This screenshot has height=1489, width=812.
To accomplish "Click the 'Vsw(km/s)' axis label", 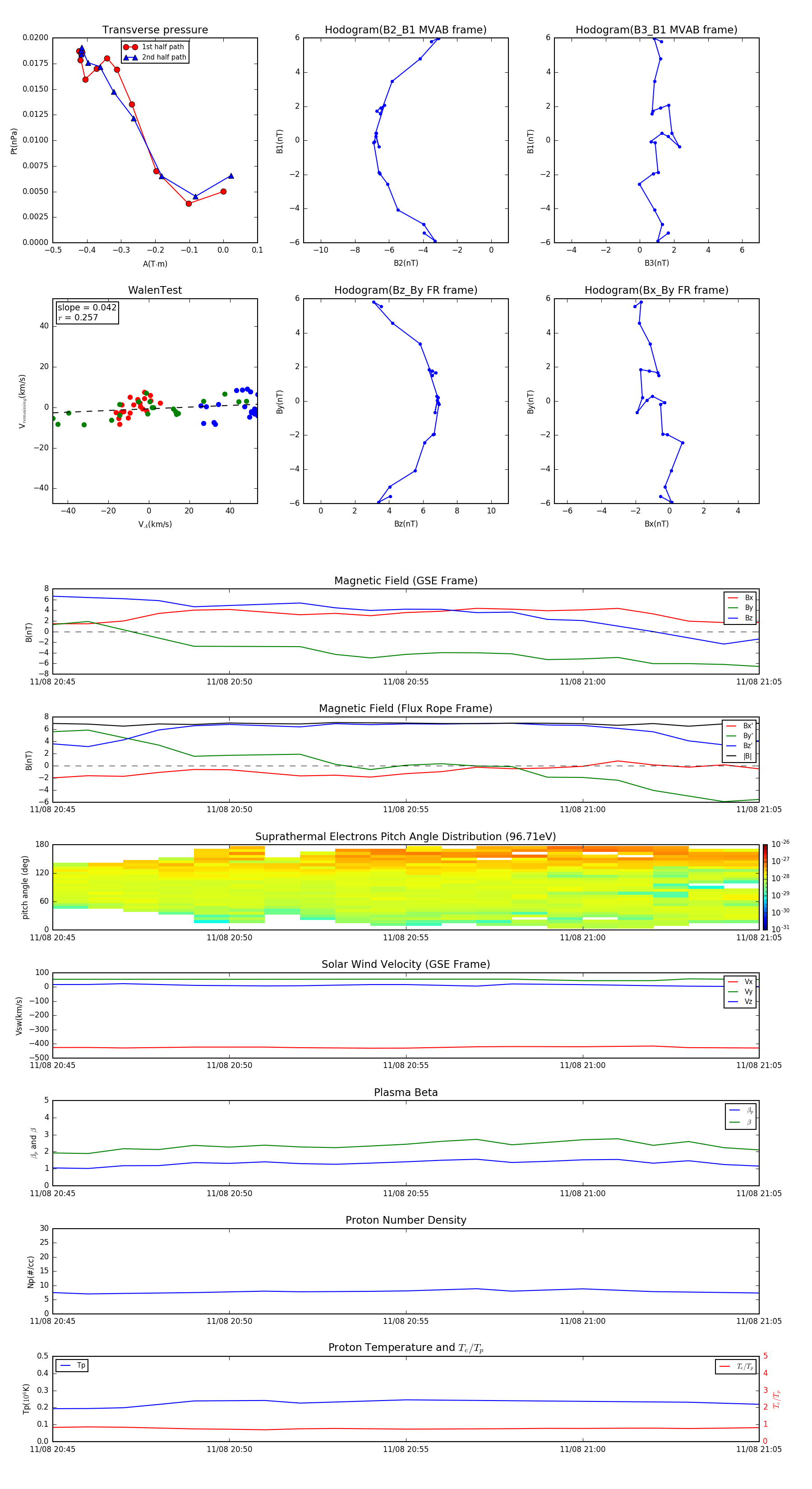I will click(19, 1016).
